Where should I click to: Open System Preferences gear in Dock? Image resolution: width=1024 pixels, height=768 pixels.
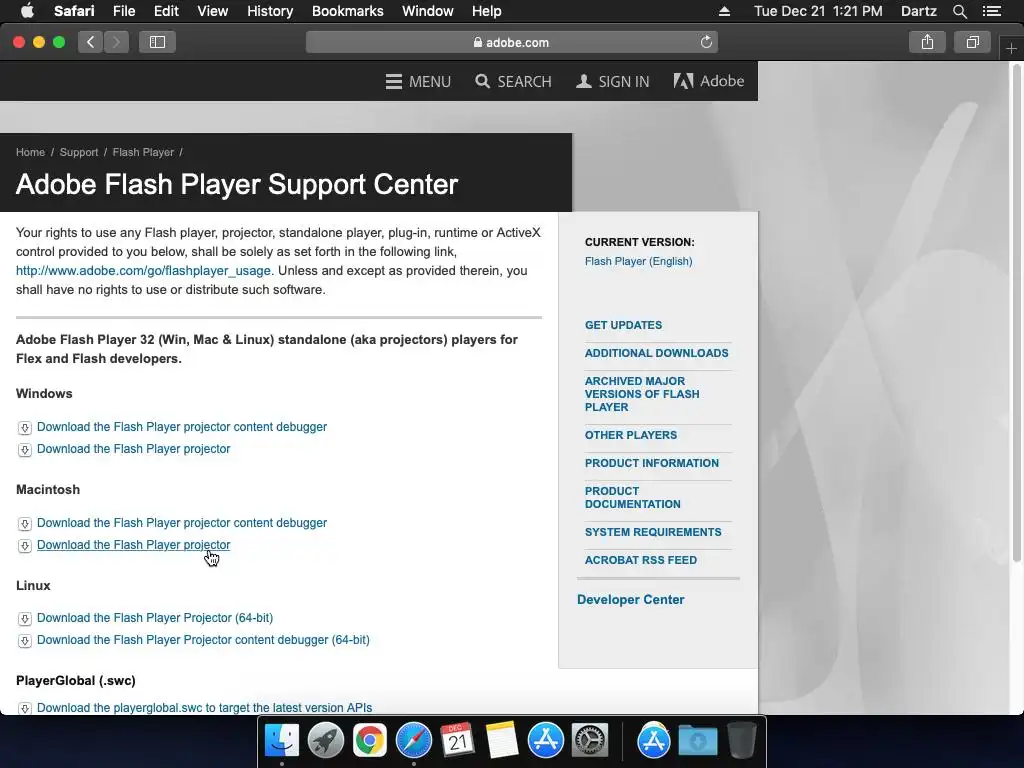(590, 741)
